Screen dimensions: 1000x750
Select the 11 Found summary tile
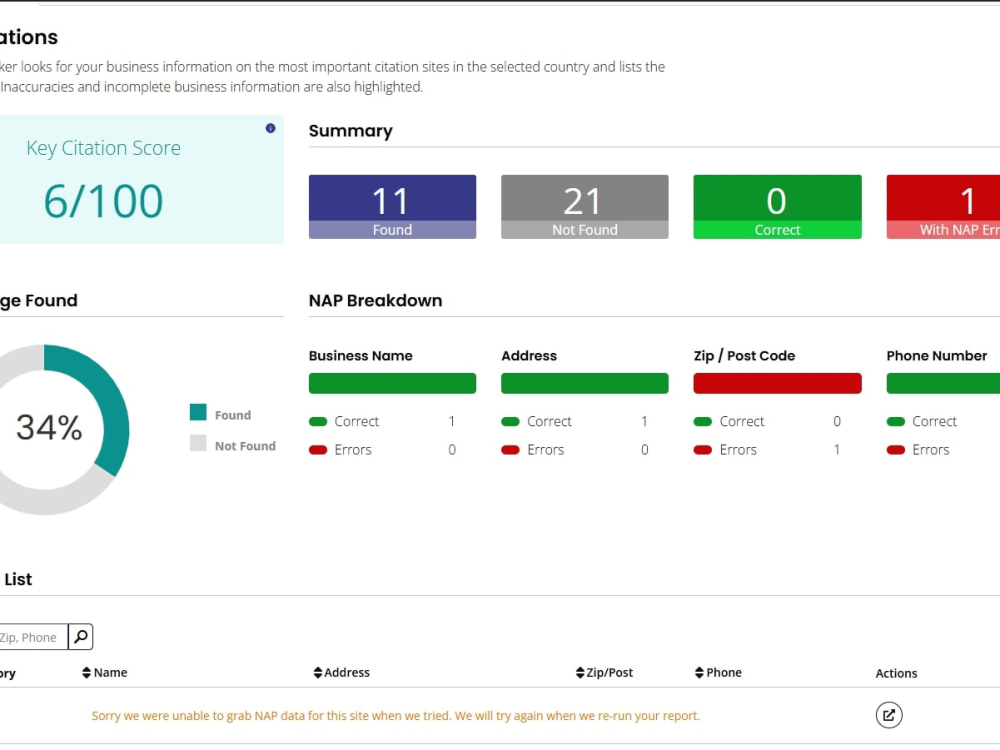392,207
